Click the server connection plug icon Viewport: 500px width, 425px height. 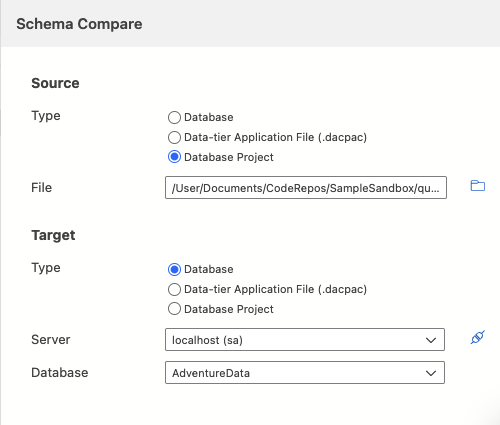pyautogui.click(x=478, y=337)
